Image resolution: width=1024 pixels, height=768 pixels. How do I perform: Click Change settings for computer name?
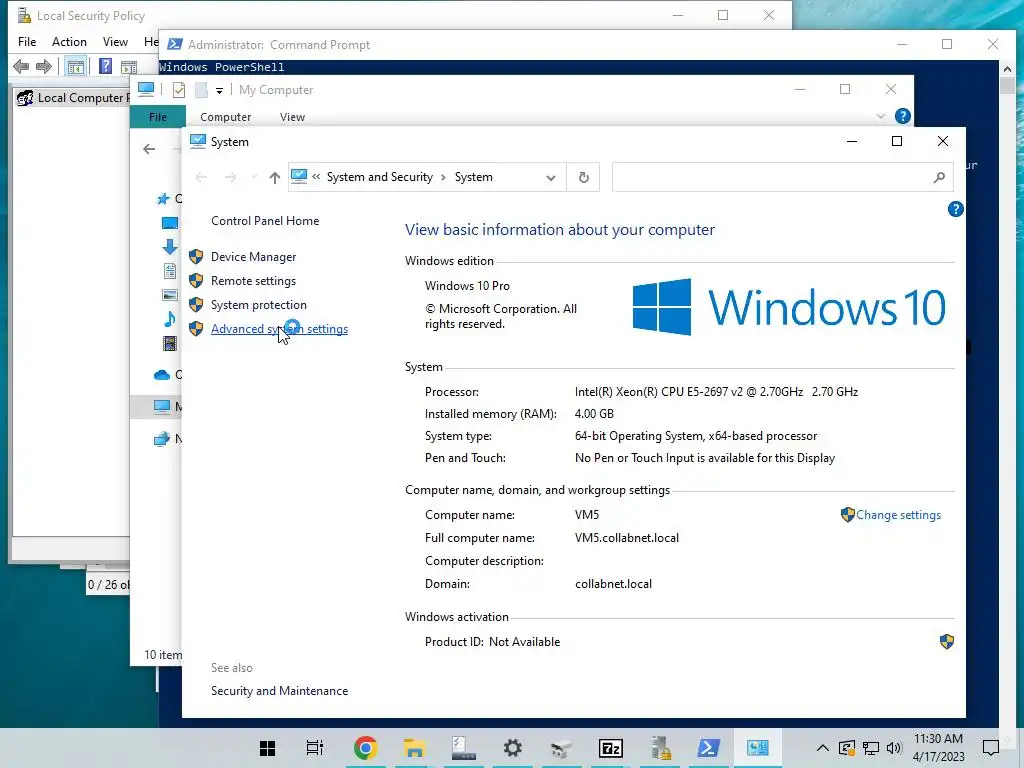[898, 515]
